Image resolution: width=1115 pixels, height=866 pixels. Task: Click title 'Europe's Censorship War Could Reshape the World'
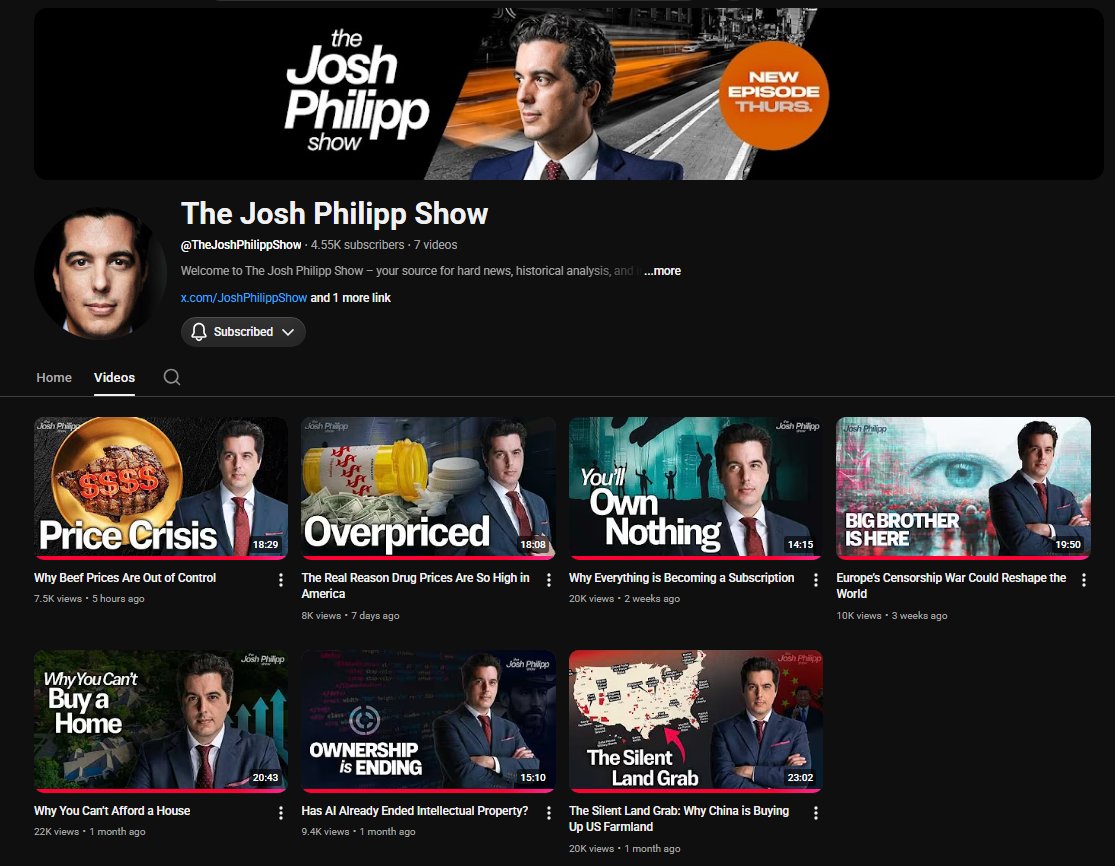click(x=951, y=586)
